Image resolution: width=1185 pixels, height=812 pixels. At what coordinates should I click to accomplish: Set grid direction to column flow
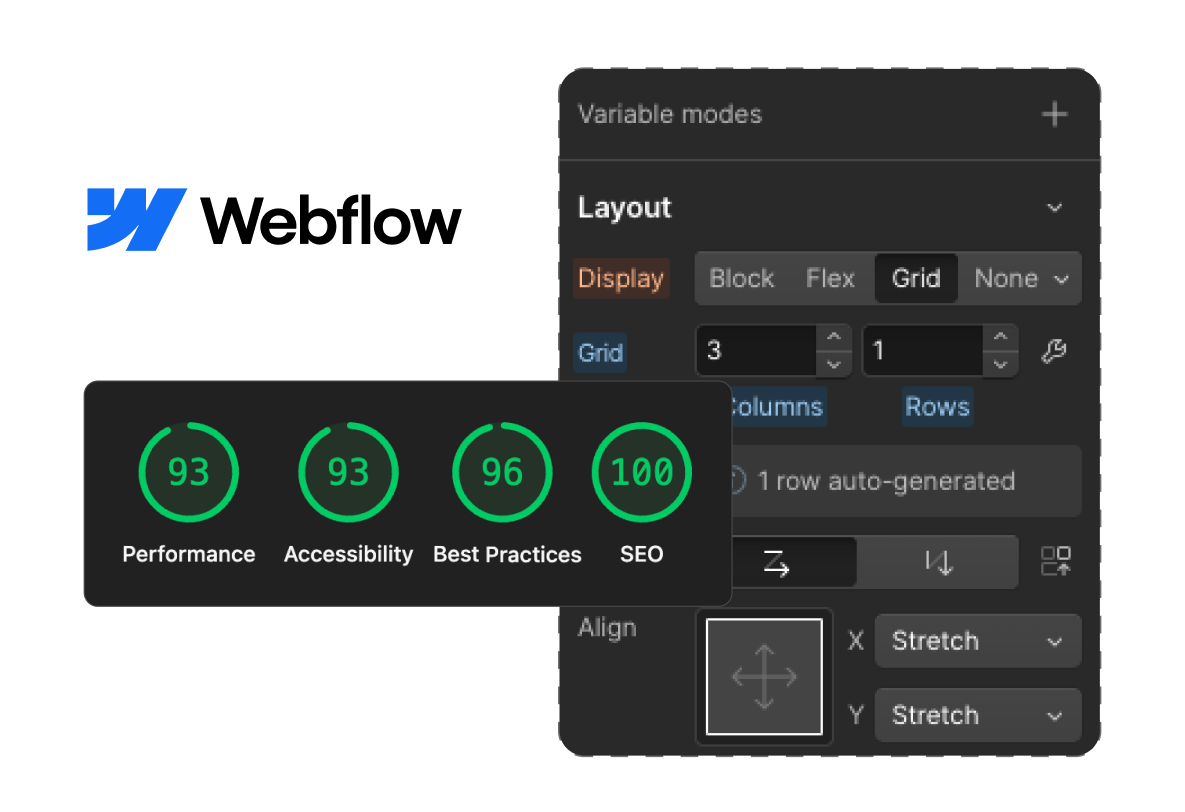tap(938, 563)
